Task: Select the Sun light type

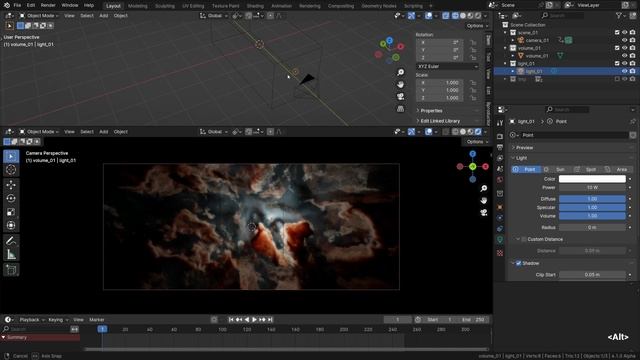Action: pyautogui.click(x=557, y=169)
